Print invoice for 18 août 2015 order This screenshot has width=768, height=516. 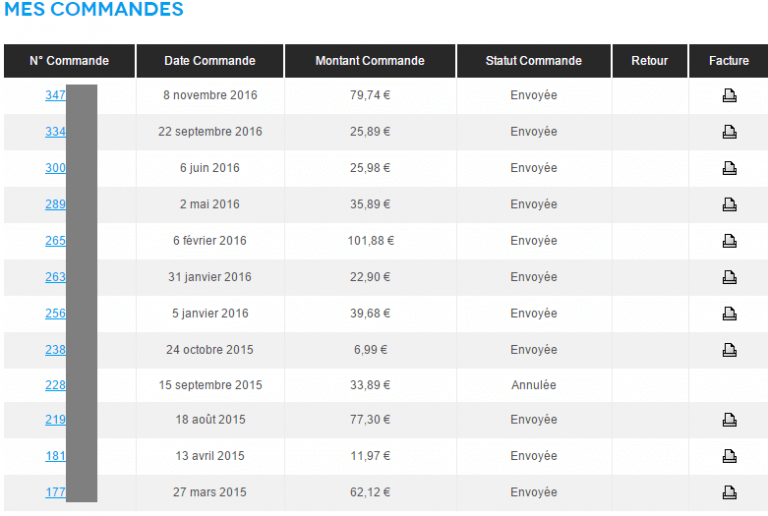[x=729, y=420]
